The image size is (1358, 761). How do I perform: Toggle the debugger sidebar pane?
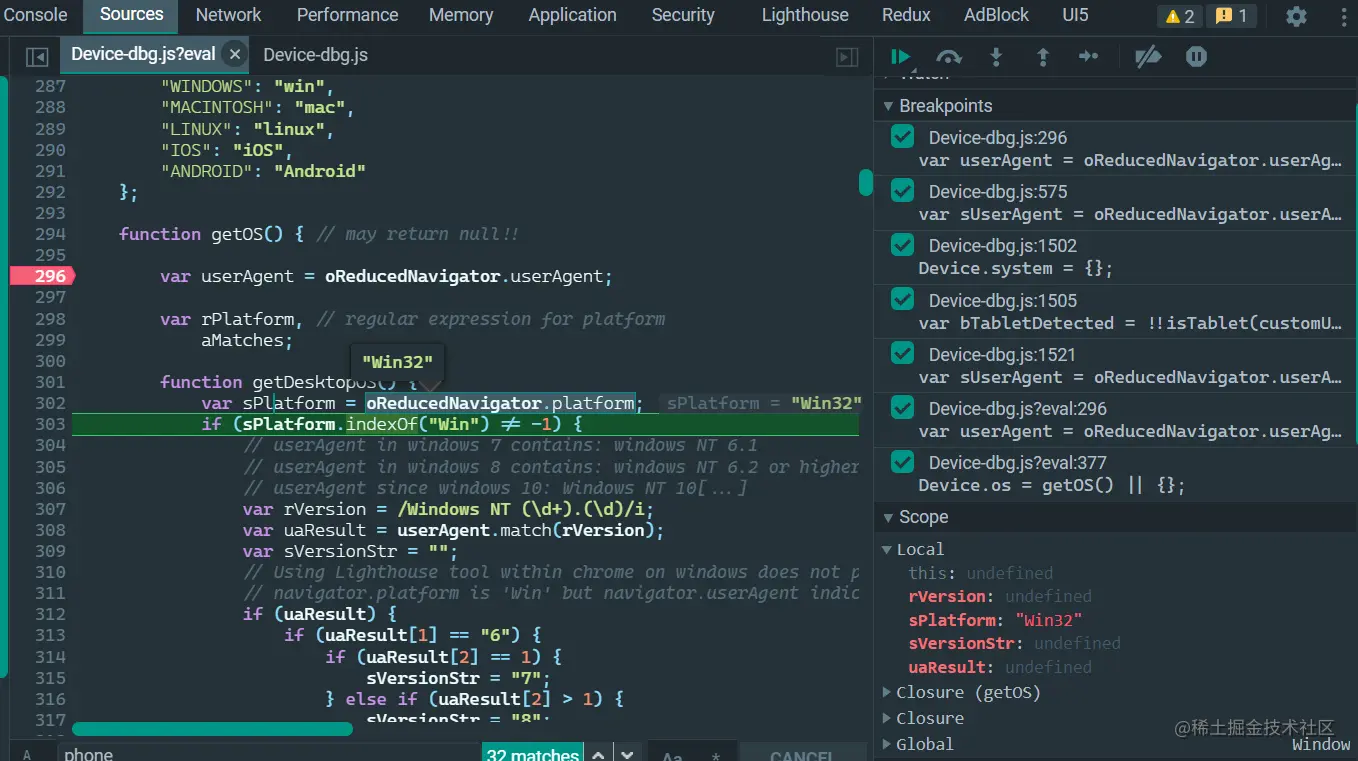(x=847, y=57)
